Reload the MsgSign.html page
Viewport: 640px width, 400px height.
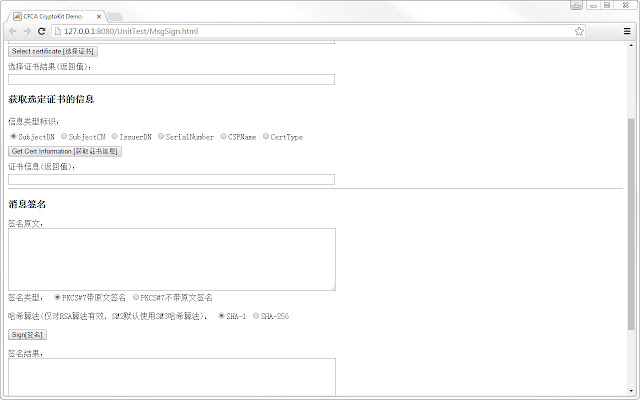pos(41,31)
